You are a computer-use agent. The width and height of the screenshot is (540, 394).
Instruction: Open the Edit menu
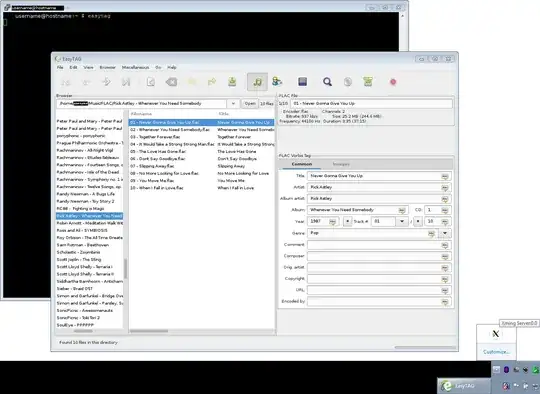pyautogui.click(x=73, y=68)
